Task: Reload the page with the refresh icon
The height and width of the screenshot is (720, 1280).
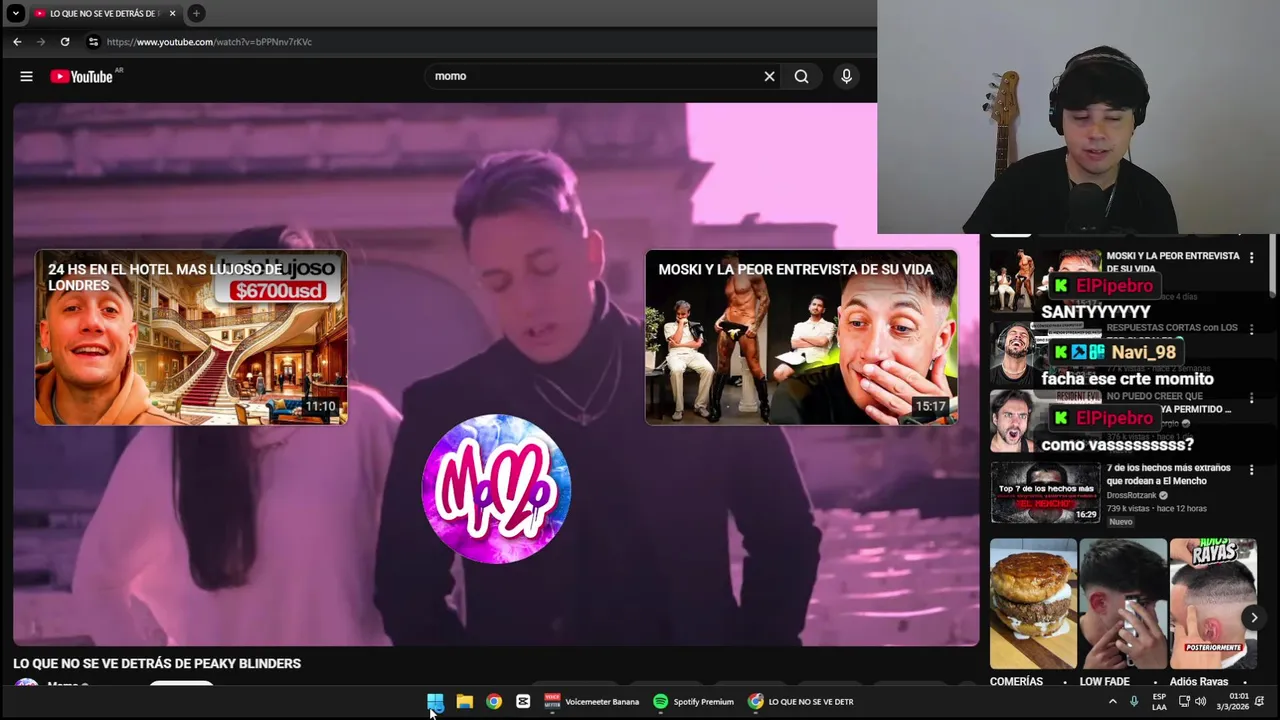Action: [65, 42]
